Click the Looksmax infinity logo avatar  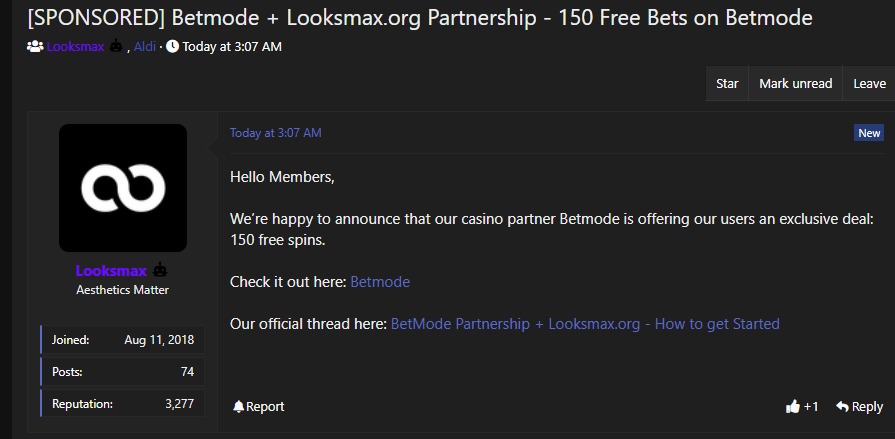[123, 188]
